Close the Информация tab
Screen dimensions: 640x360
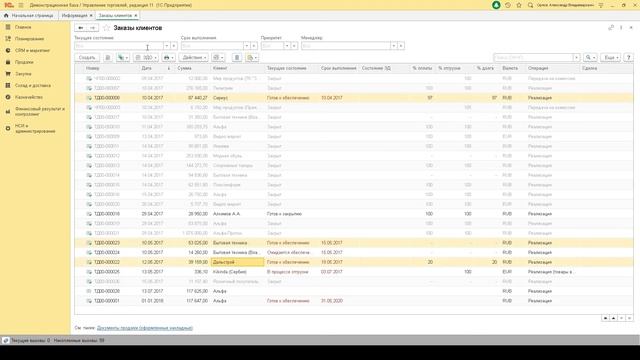click(91, 16)
